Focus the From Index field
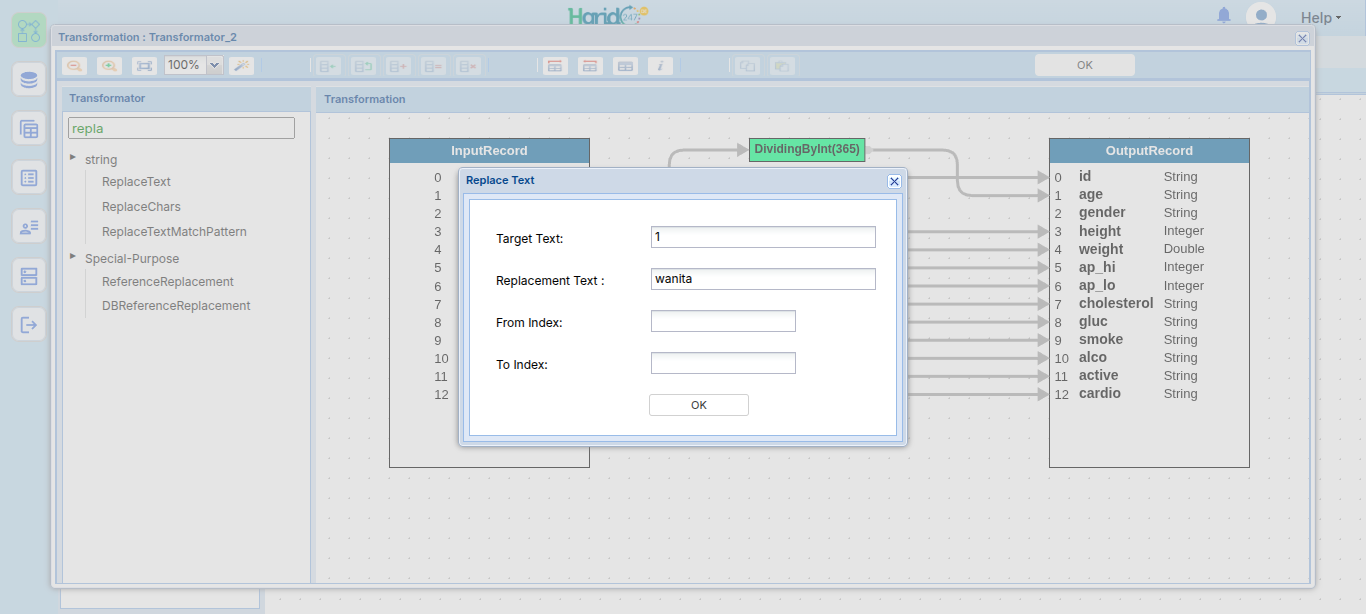Viewport: 1366px width, 614px height. [x=723, y=321]
